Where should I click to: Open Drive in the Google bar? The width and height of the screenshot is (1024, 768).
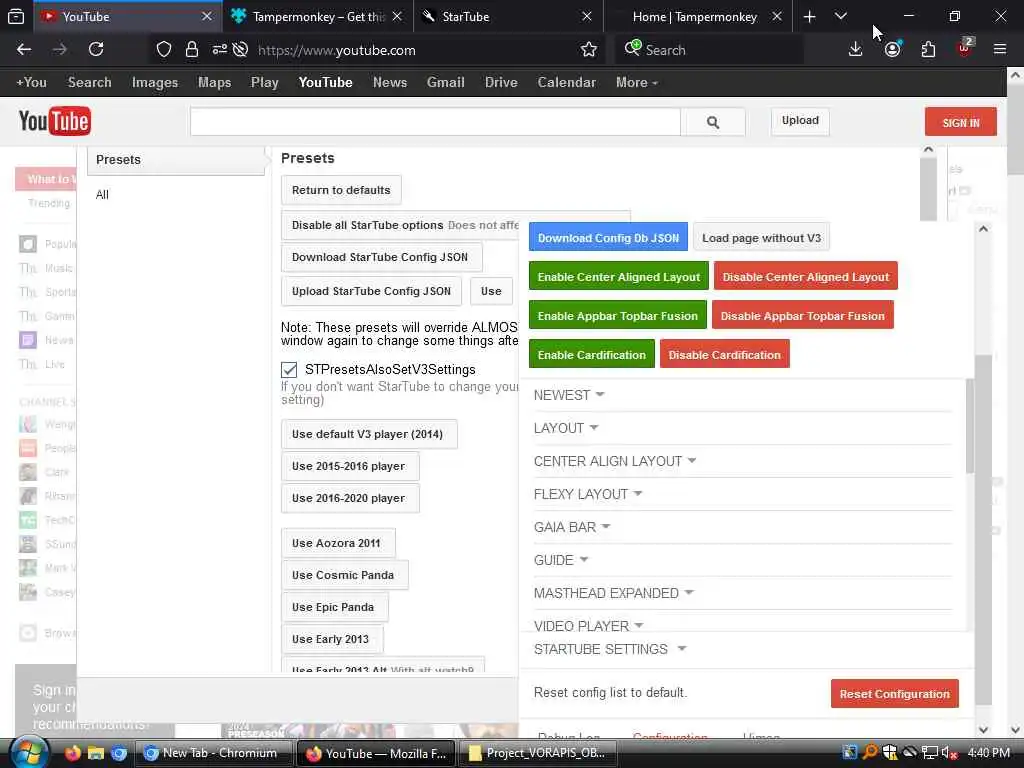pyautogui.click(x=501, y=82)
